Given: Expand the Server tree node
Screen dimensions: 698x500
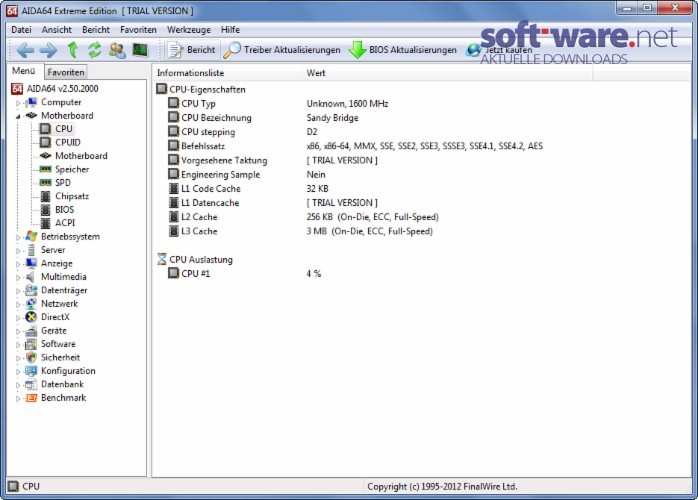Looking at the screenshot, I should (18, 251).
